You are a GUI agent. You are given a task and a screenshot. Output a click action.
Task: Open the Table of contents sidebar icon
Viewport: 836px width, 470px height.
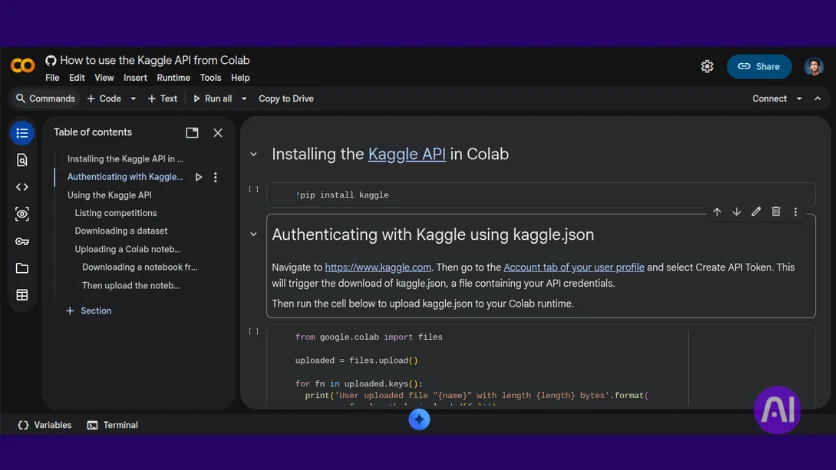point(22,133)
